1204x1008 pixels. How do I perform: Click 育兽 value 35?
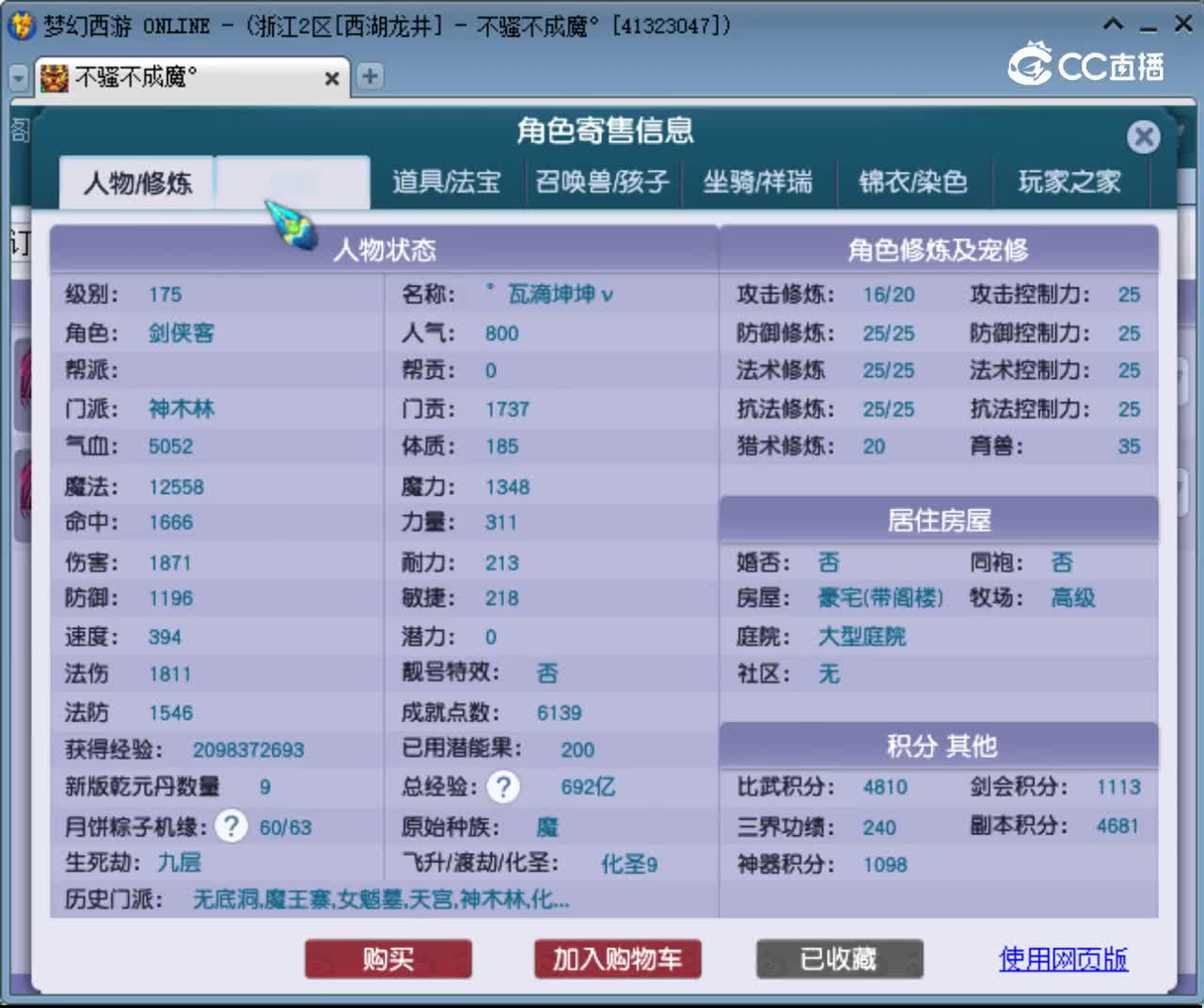click(1129, 447)
